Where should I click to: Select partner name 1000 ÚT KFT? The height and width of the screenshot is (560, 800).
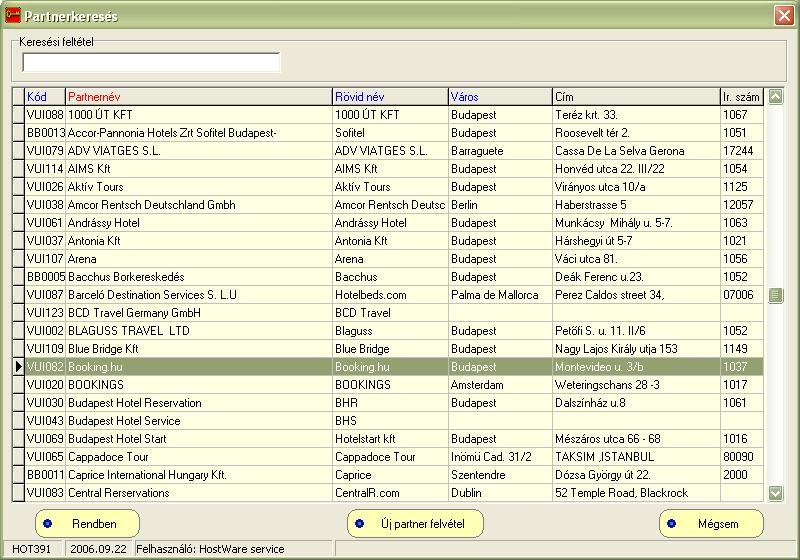(100, 115)
